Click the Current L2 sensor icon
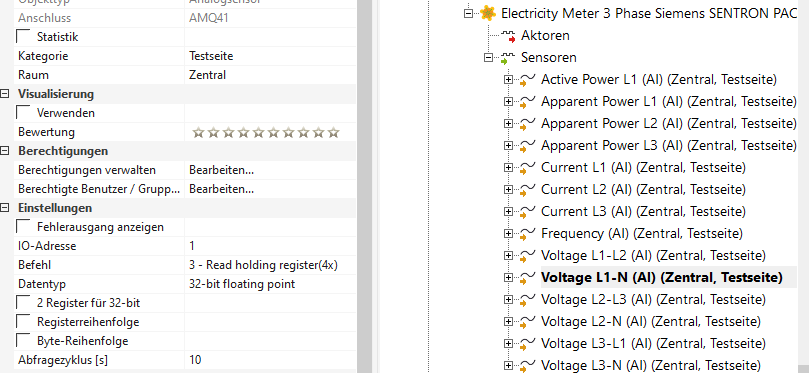The width and height of the screenshot is (809, 373). pyautogui.click(x=527, y=190)
